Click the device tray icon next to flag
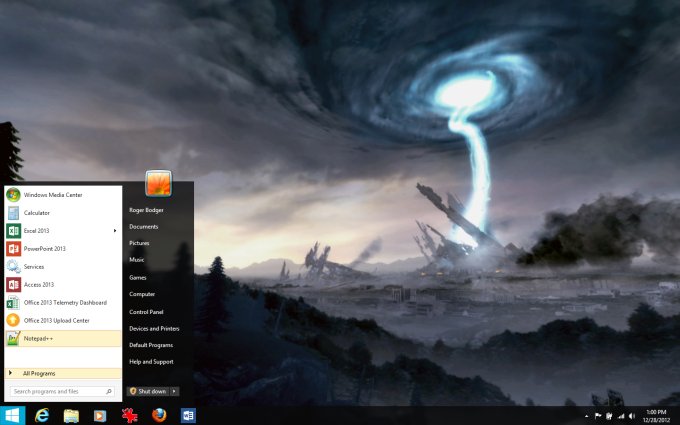680x425 pixels. click(609, 416)
